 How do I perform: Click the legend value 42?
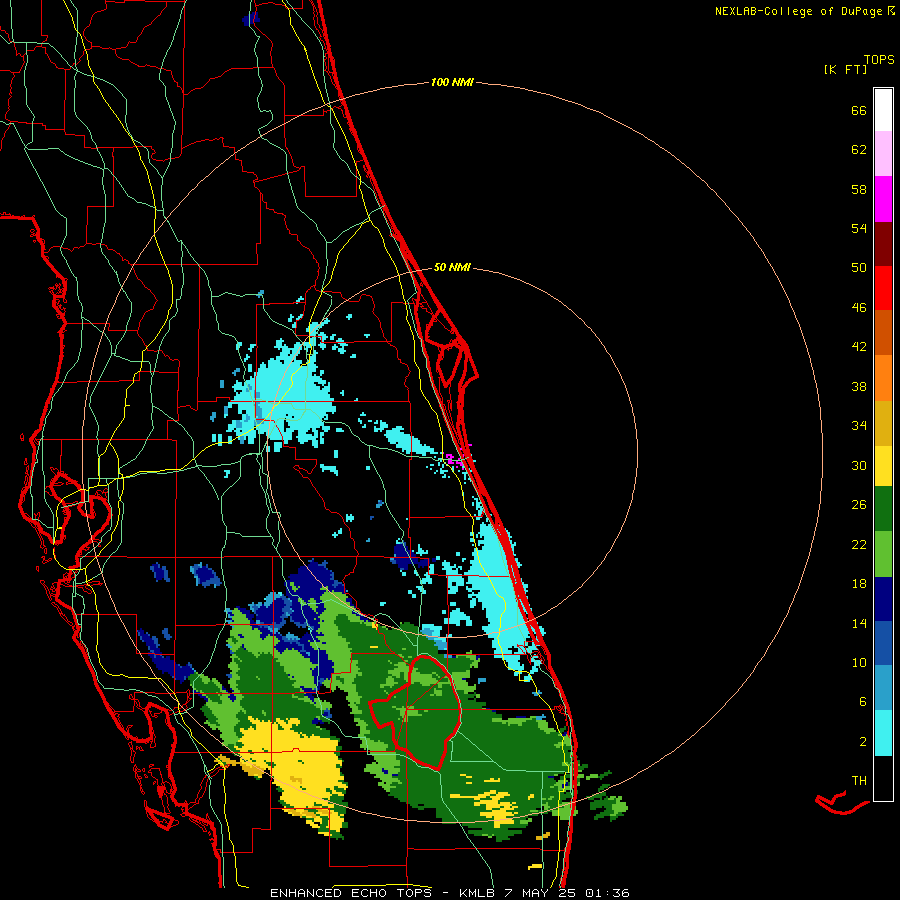[859, 347]
